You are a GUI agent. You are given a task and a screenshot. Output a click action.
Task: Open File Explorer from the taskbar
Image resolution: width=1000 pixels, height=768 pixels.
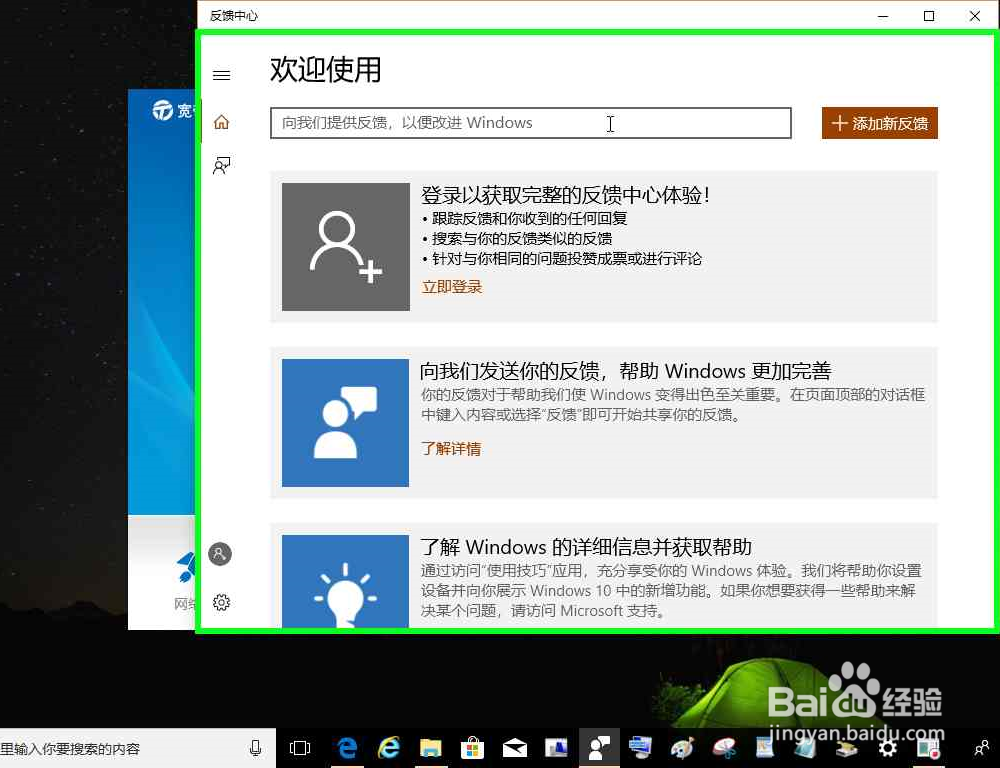point(431,747)
